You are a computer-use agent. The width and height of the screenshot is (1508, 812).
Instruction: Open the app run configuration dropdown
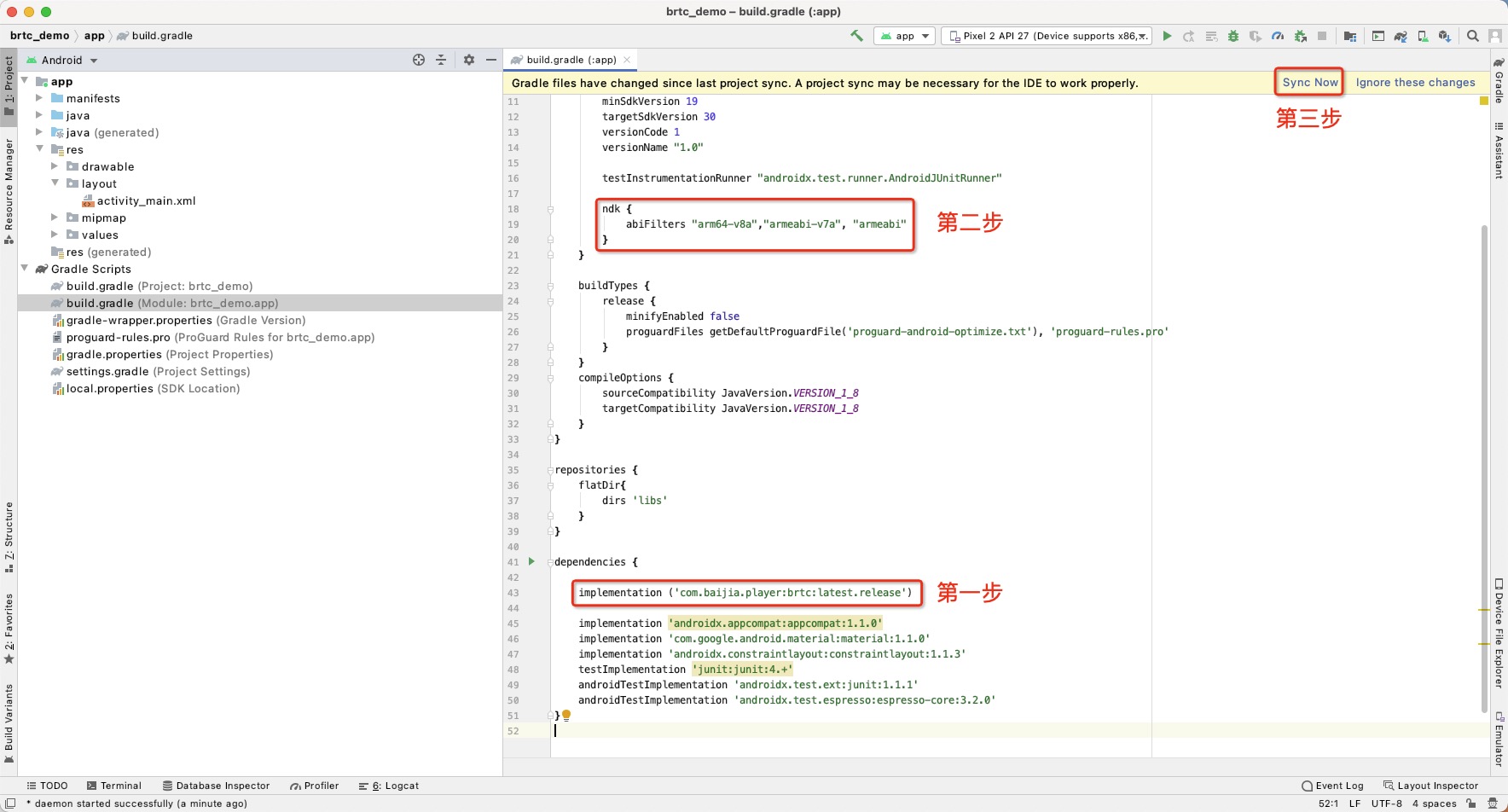tap(904, 36)
